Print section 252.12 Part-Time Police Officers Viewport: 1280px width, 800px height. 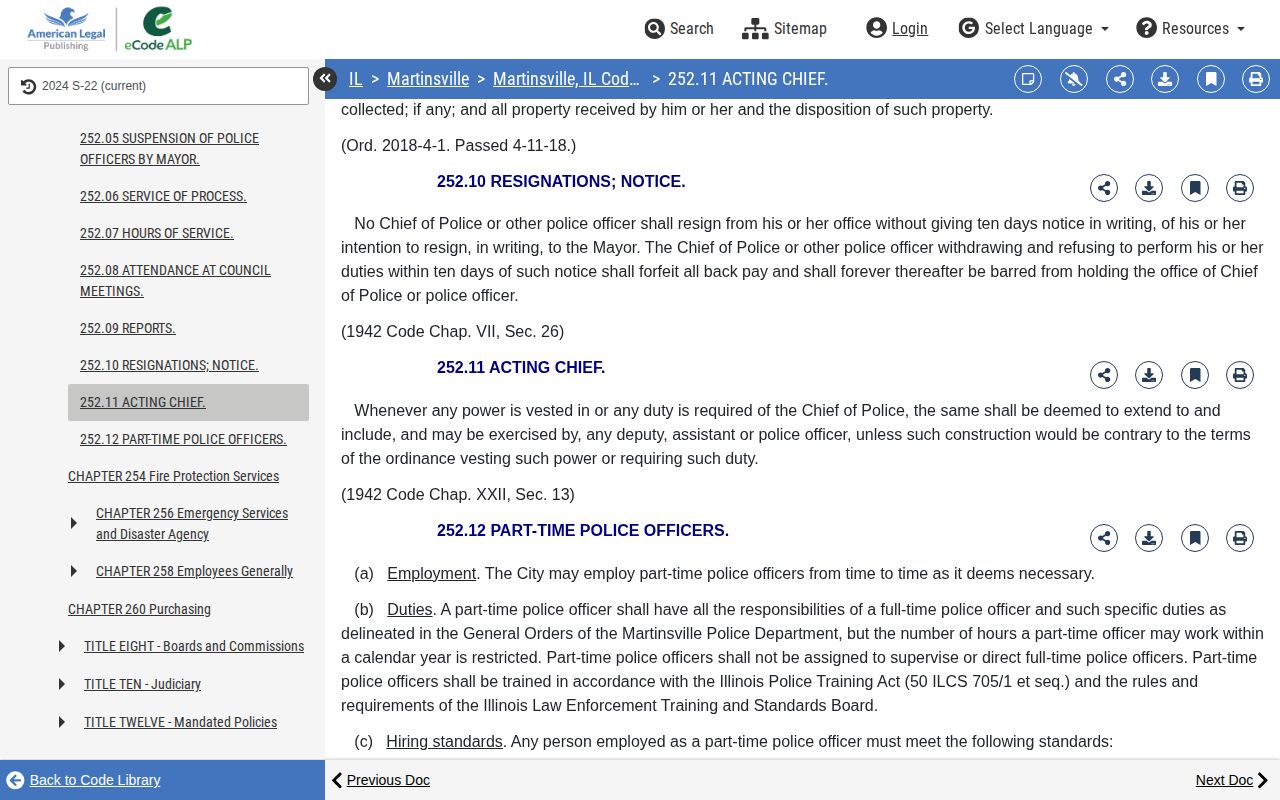pos(1240,538)
